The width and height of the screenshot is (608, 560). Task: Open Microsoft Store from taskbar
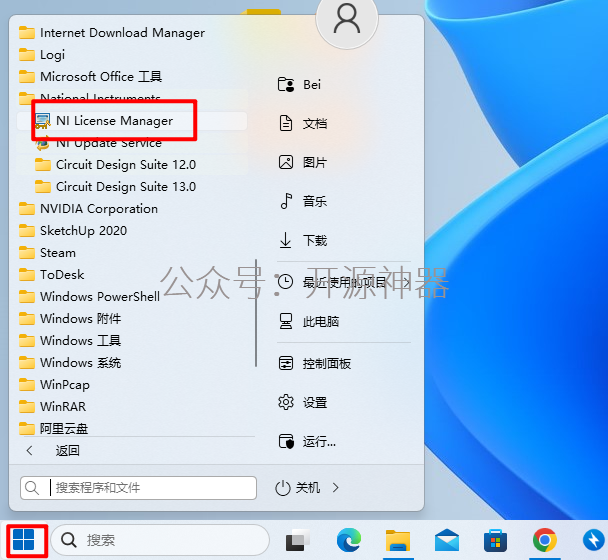pos(496,540)
